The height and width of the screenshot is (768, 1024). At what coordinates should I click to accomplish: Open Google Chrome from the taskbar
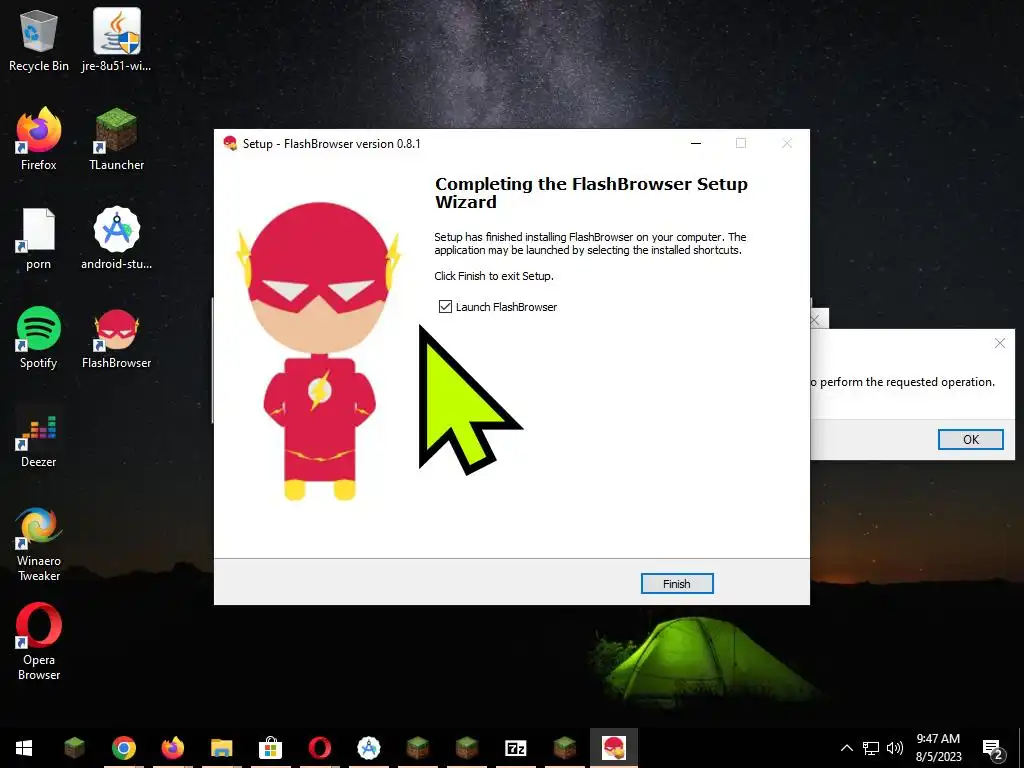click(123, 748)
